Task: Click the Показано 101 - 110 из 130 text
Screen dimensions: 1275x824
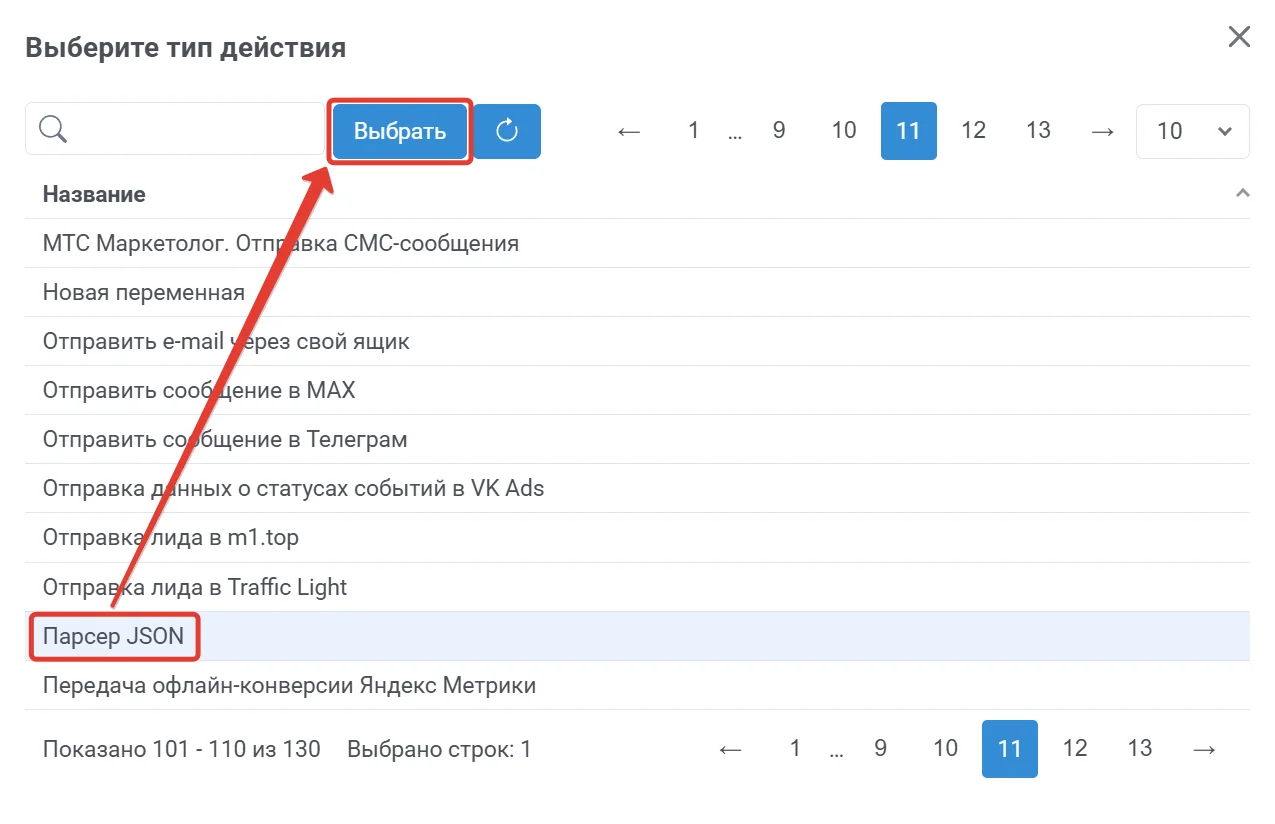Action: point(182,749)
